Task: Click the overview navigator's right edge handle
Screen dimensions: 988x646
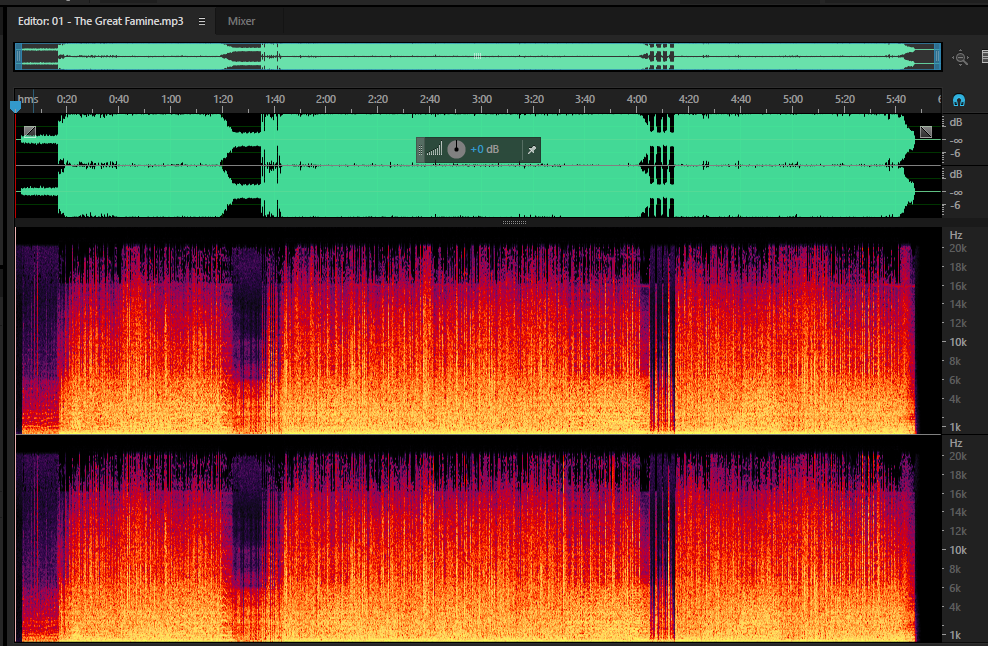Action: coord(938,57)
